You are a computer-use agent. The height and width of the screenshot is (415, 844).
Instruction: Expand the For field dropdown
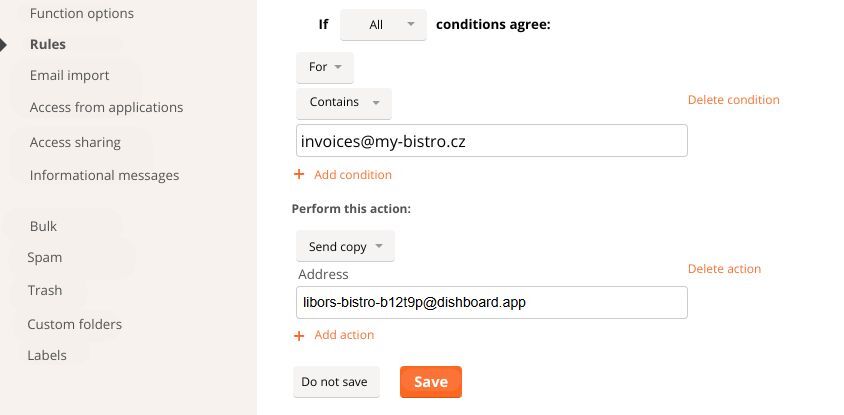(x=325, y=67)
